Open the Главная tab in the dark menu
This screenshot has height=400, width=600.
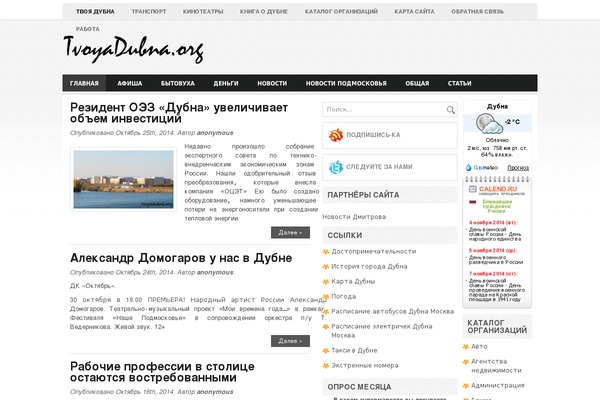84,83
